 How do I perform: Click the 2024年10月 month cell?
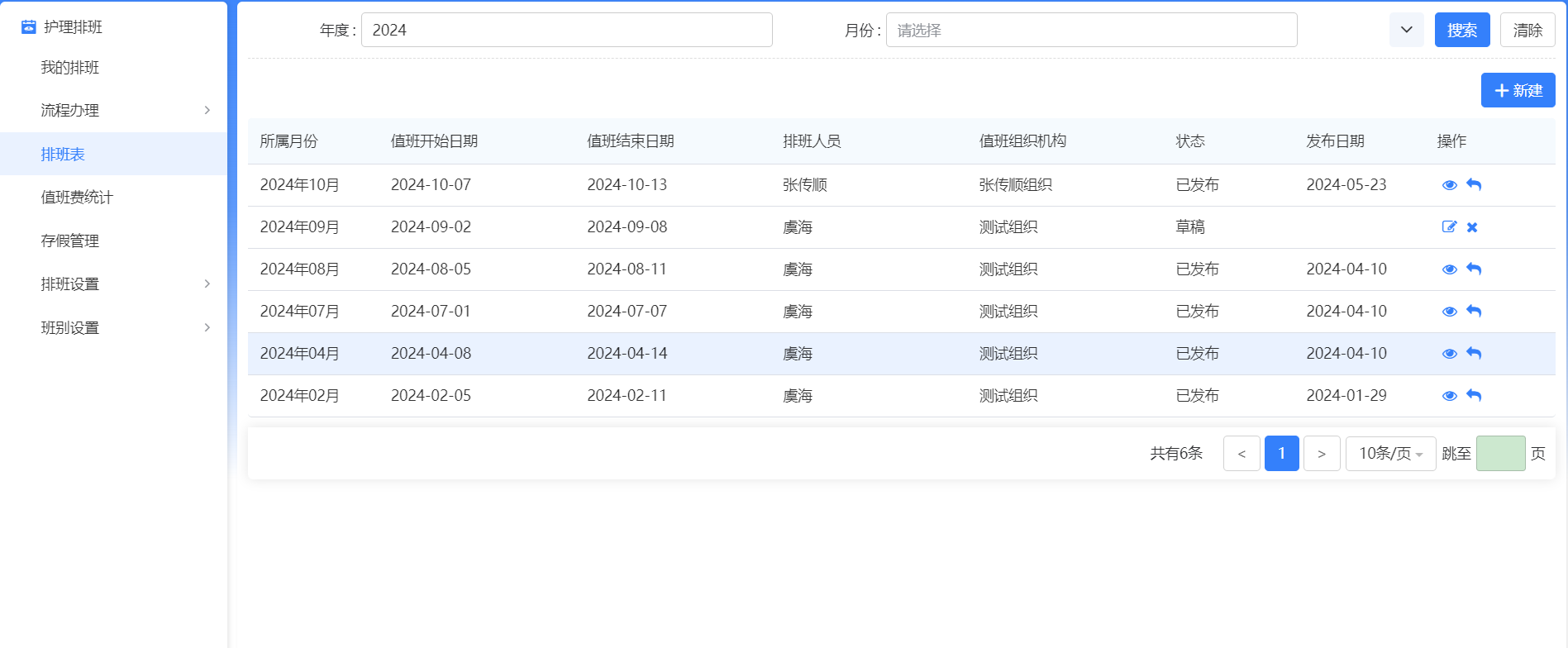coord(299,185)
